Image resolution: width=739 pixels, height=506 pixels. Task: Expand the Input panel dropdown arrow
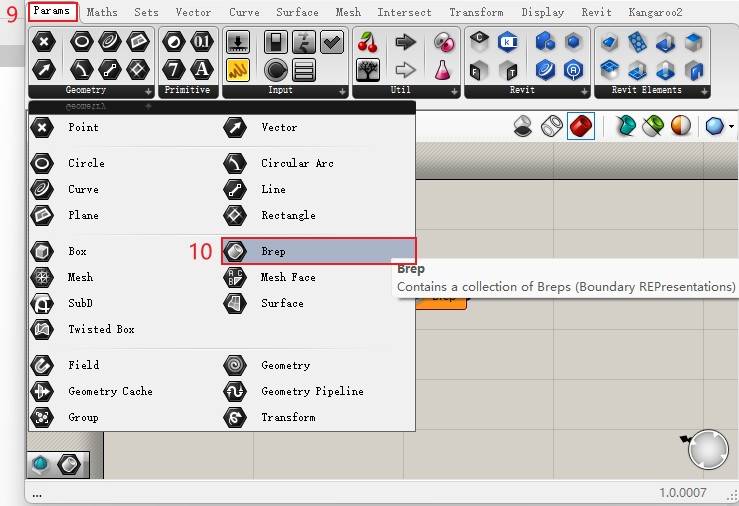pos(342,91)
